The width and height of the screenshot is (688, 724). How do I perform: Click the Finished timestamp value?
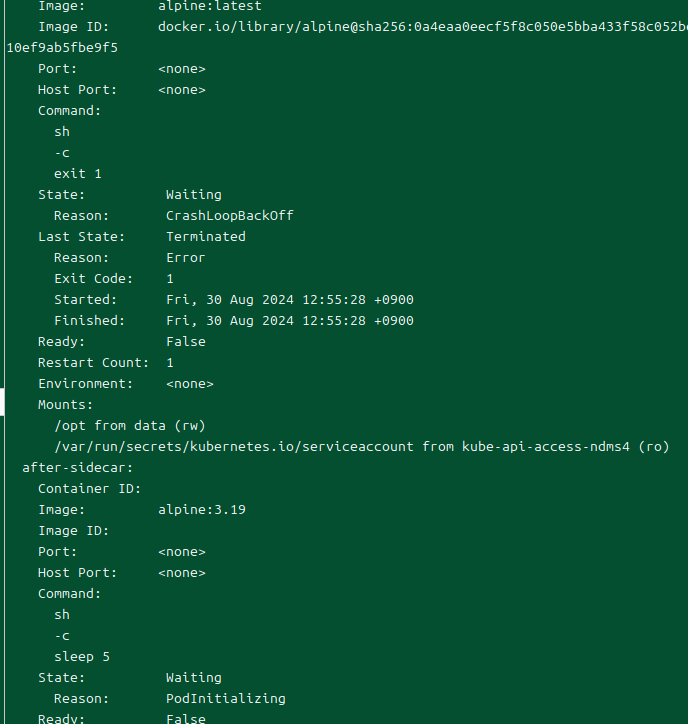[x=289, y=321]
